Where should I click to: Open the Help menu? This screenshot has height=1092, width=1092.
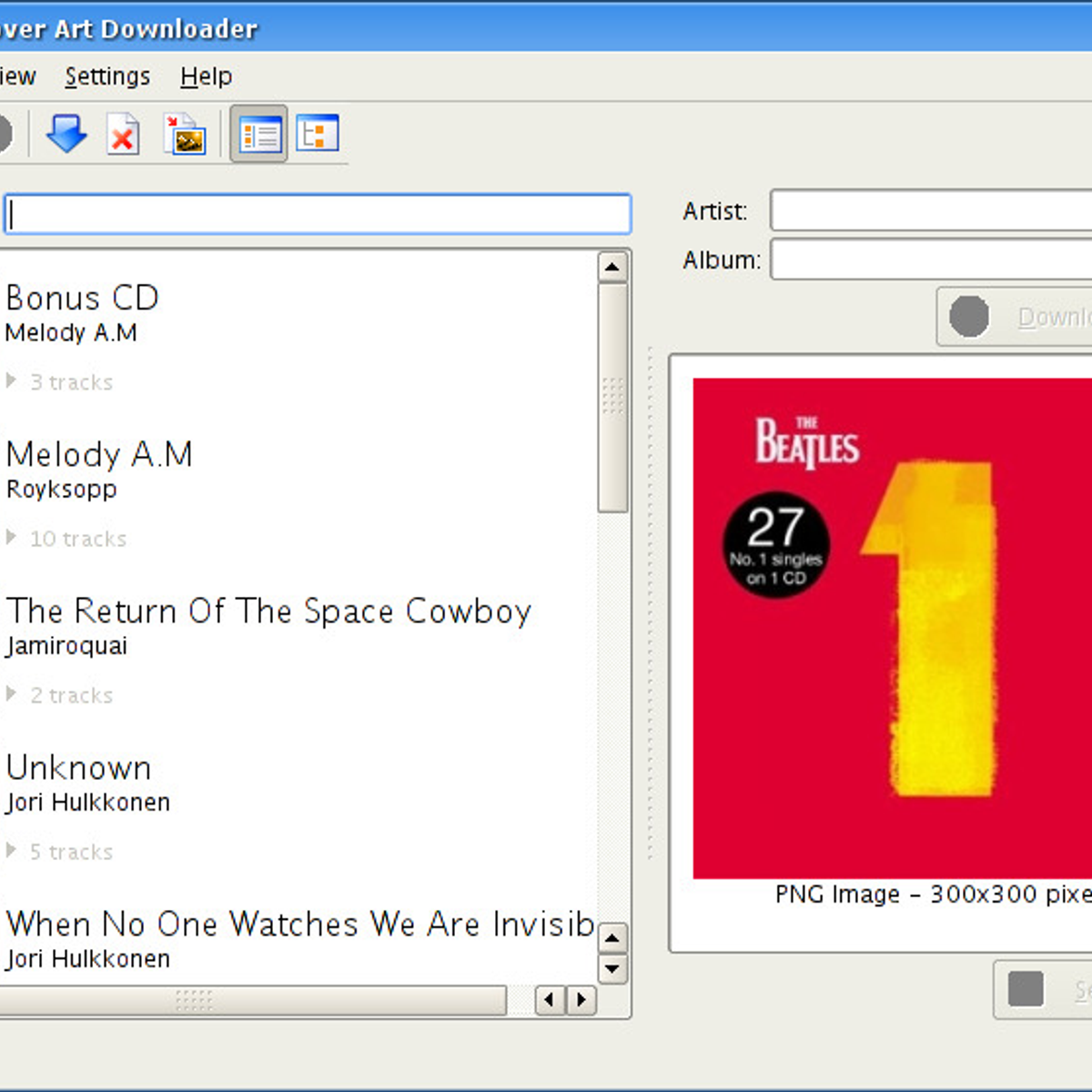pyautogui.click(x=206, y=76)
